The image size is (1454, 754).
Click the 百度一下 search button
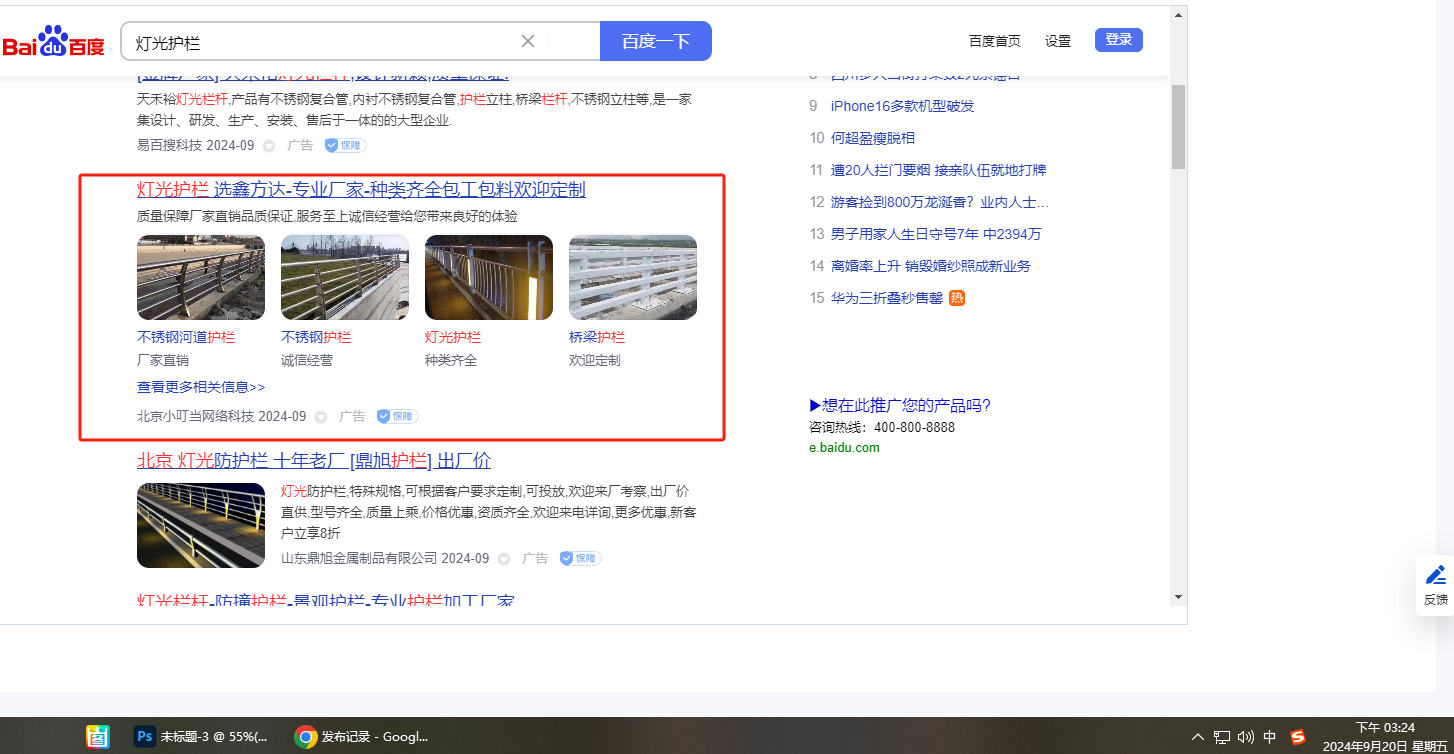[656, 41]
